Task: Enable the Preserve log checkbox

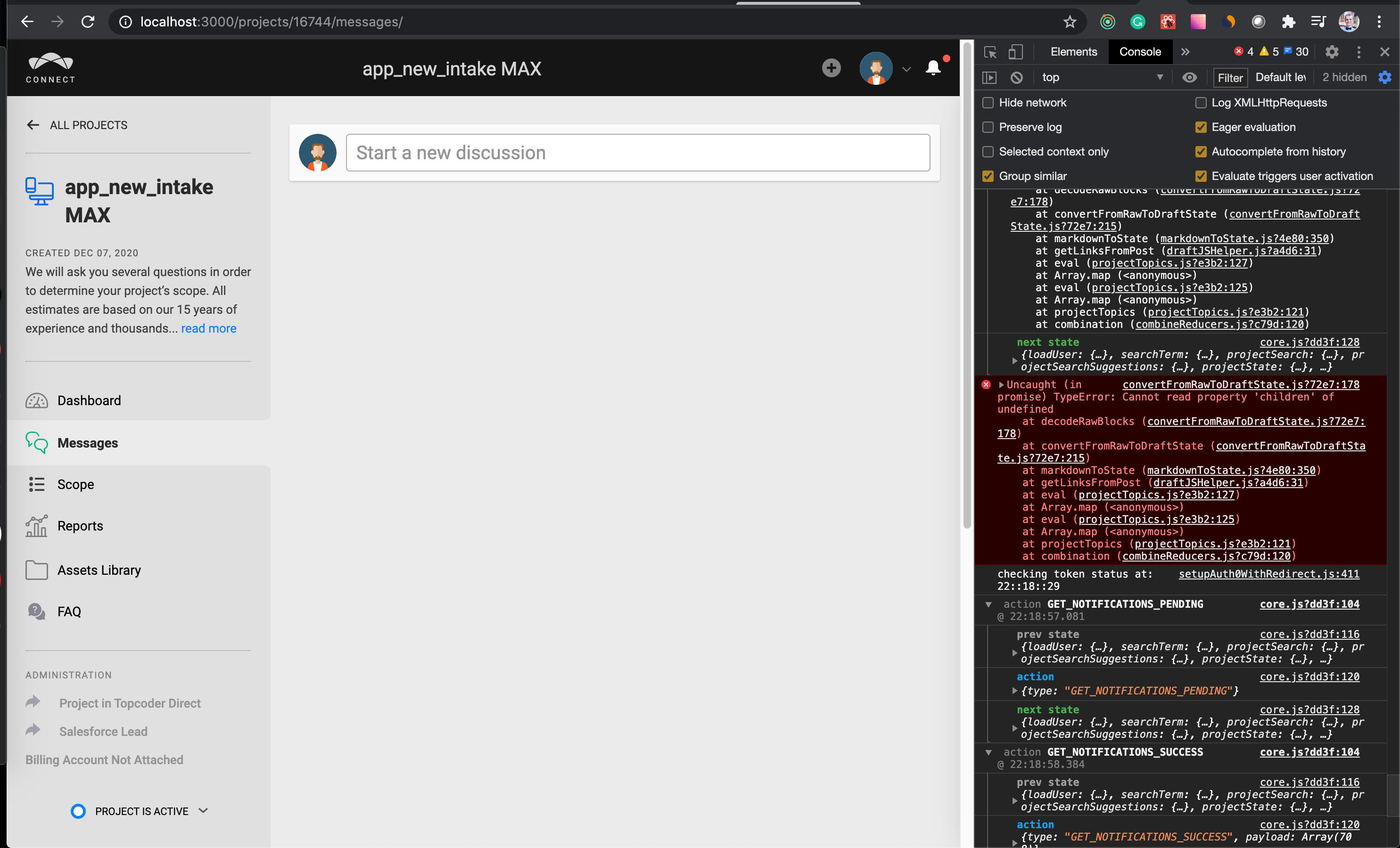Action: [988, 127]
